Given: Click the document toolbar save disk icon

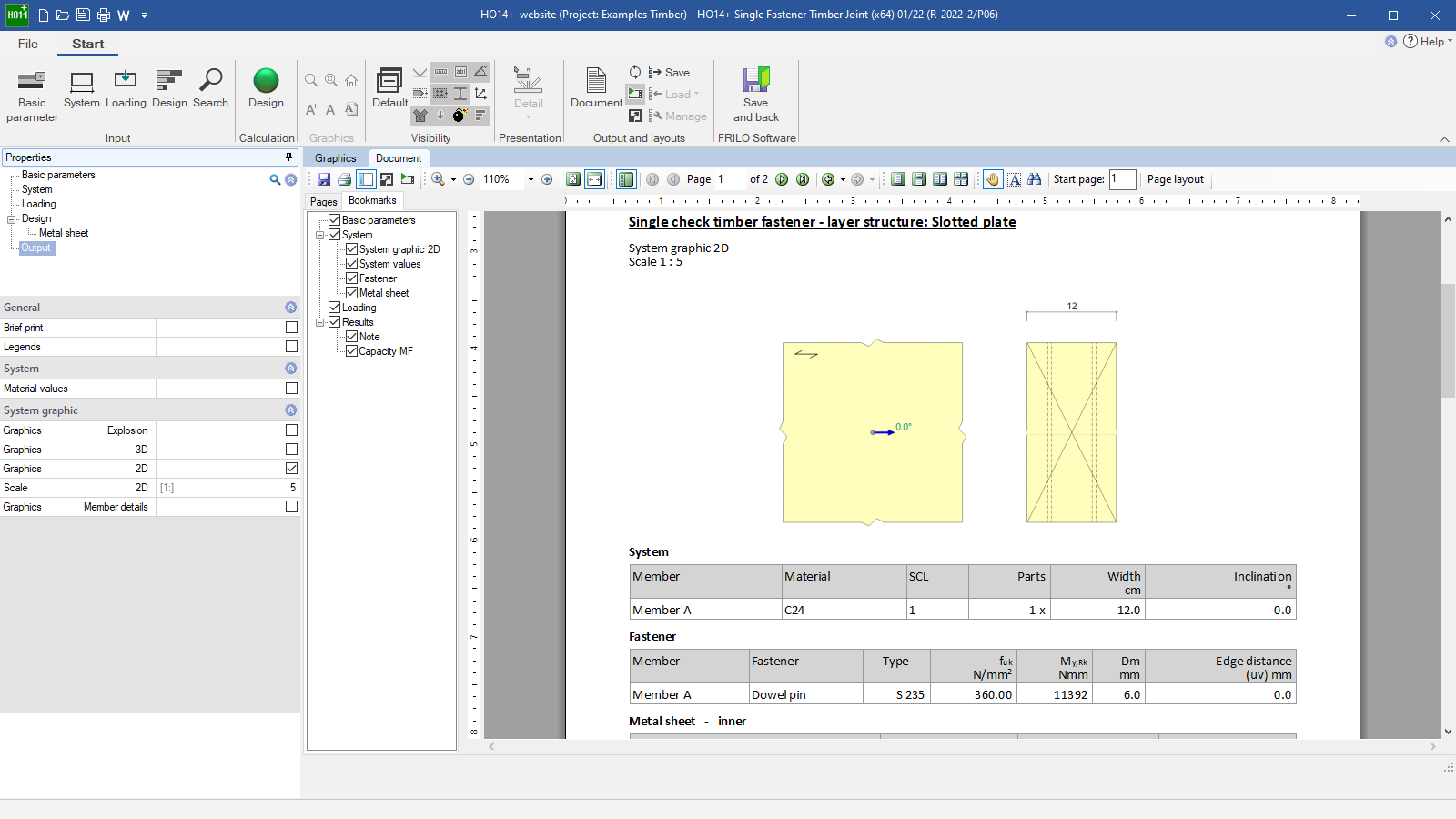Looking at the screenshot, I should [x=323, y=179].
